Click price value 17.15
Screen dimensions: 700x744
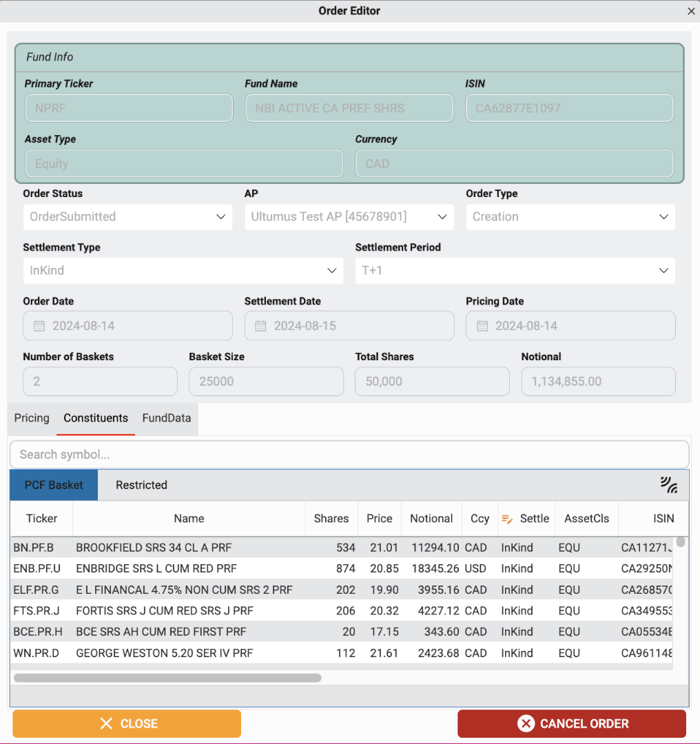(x=384, y=632)
